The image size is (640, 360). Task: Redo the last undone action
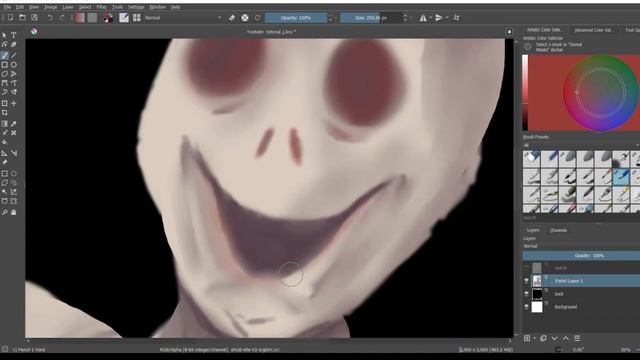(62, 18)
